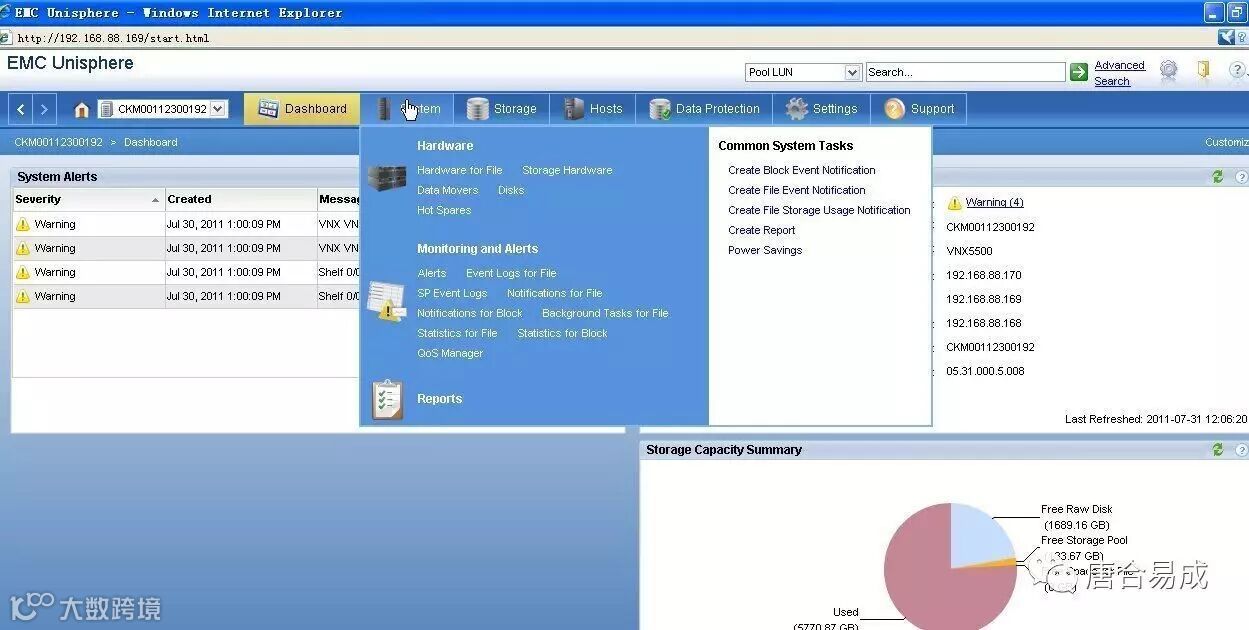Run the search with the green arrow
This screenshot has width=1249, height=630.
[1079, 72]
